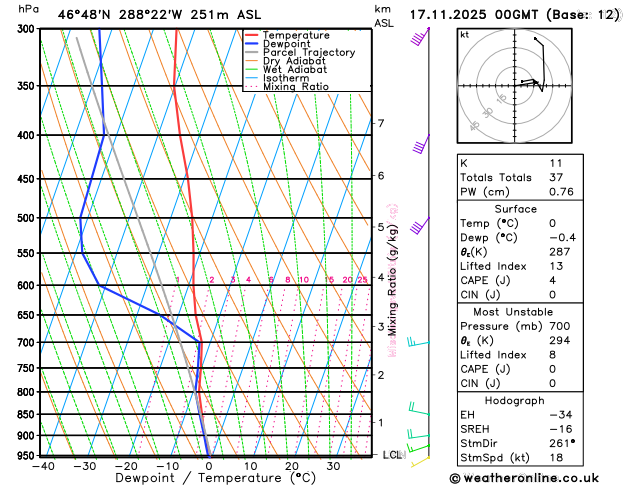
Task: Click the Most Unstable 'Lifted Index' value 8
Action: [552, 355]
